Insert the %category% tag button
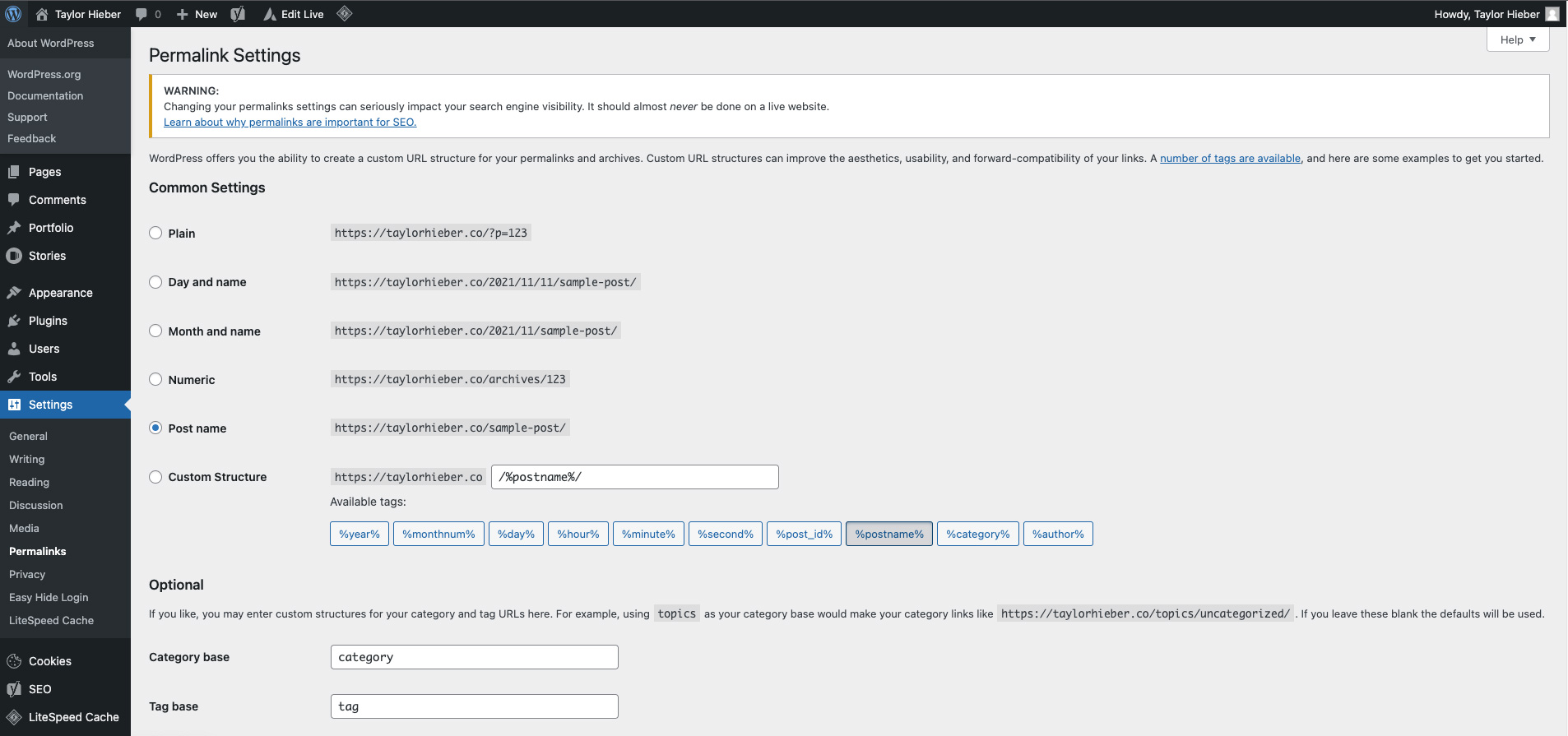This screenshot has width=1568, height=736. click(977, 534)
